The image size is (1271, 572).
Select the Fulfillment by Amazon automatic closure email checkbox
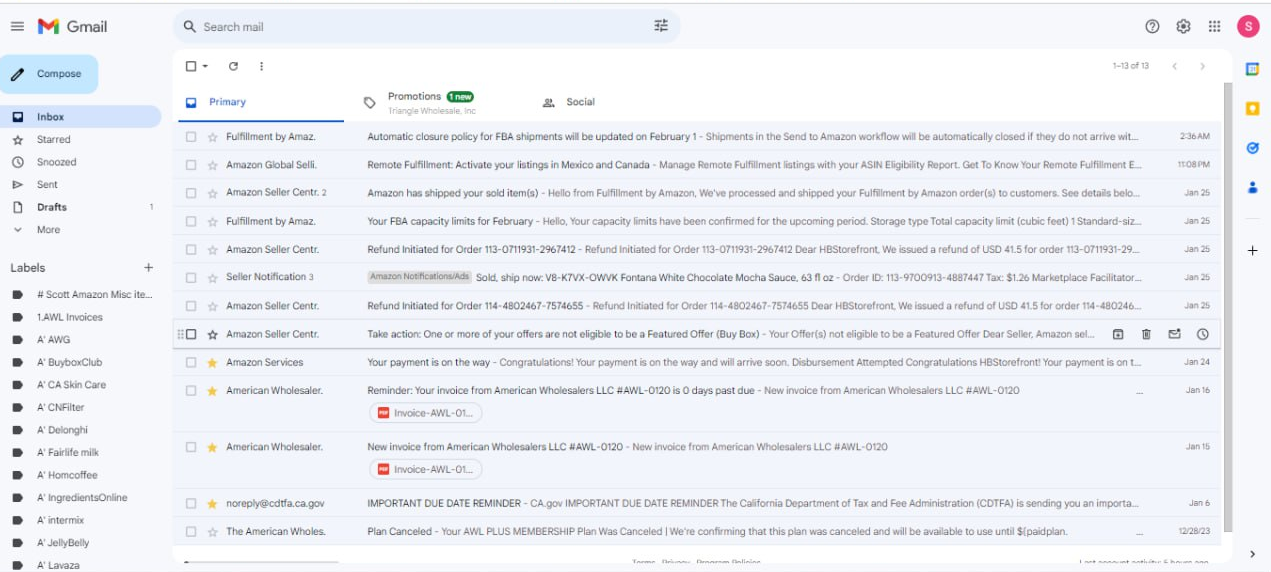click(191, 137)
